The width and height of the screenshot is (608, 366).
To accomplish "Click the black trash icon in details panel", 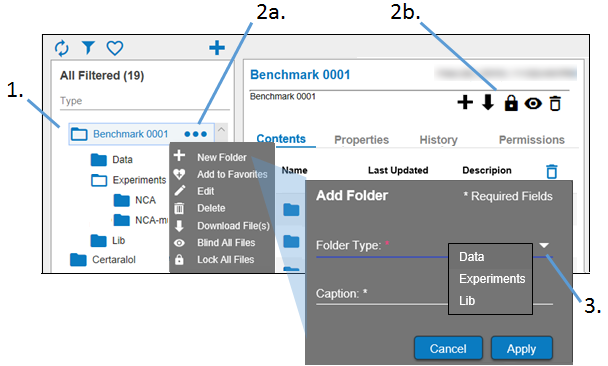I will [x=555, y=104].
